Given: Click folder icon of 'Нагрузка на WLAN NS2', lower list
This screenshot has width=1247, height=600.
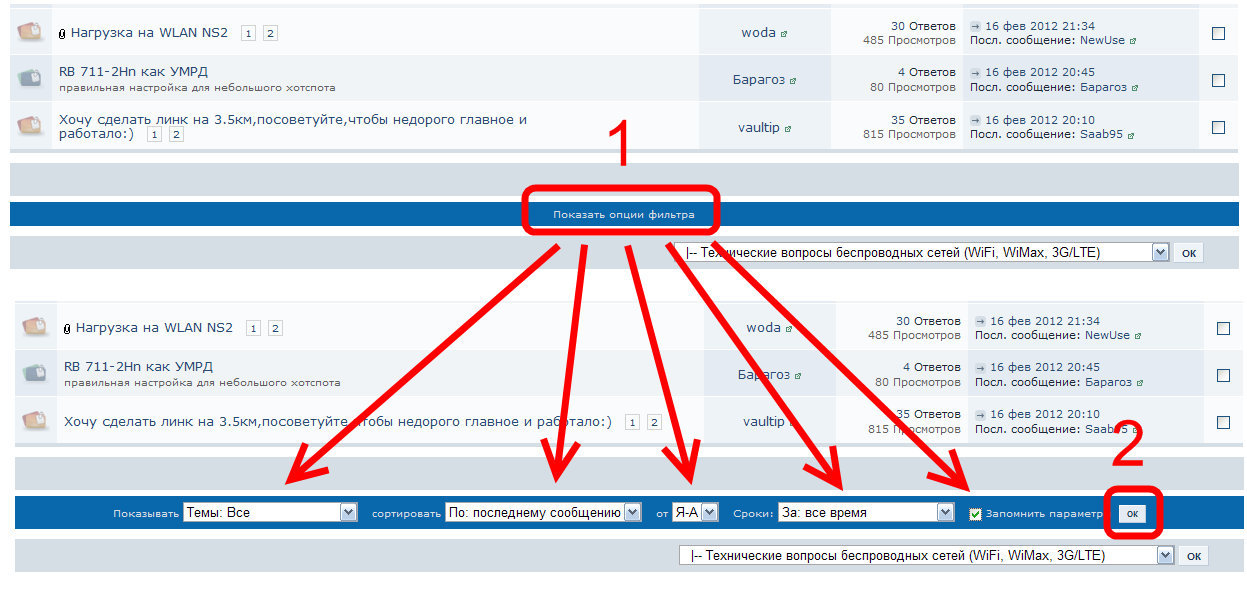Looking at the screenshot, I should (34, 327).
